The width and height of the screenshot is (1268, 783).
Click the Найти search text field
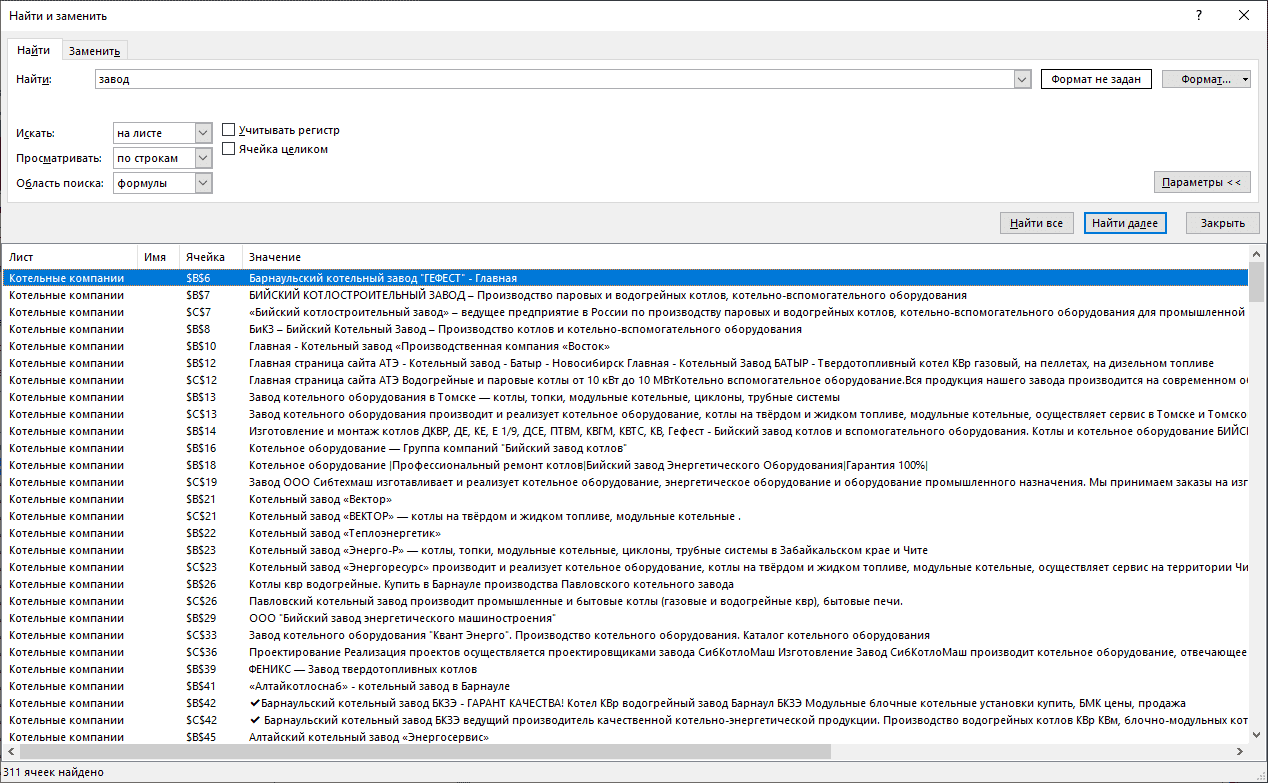(x=555, y=79)
